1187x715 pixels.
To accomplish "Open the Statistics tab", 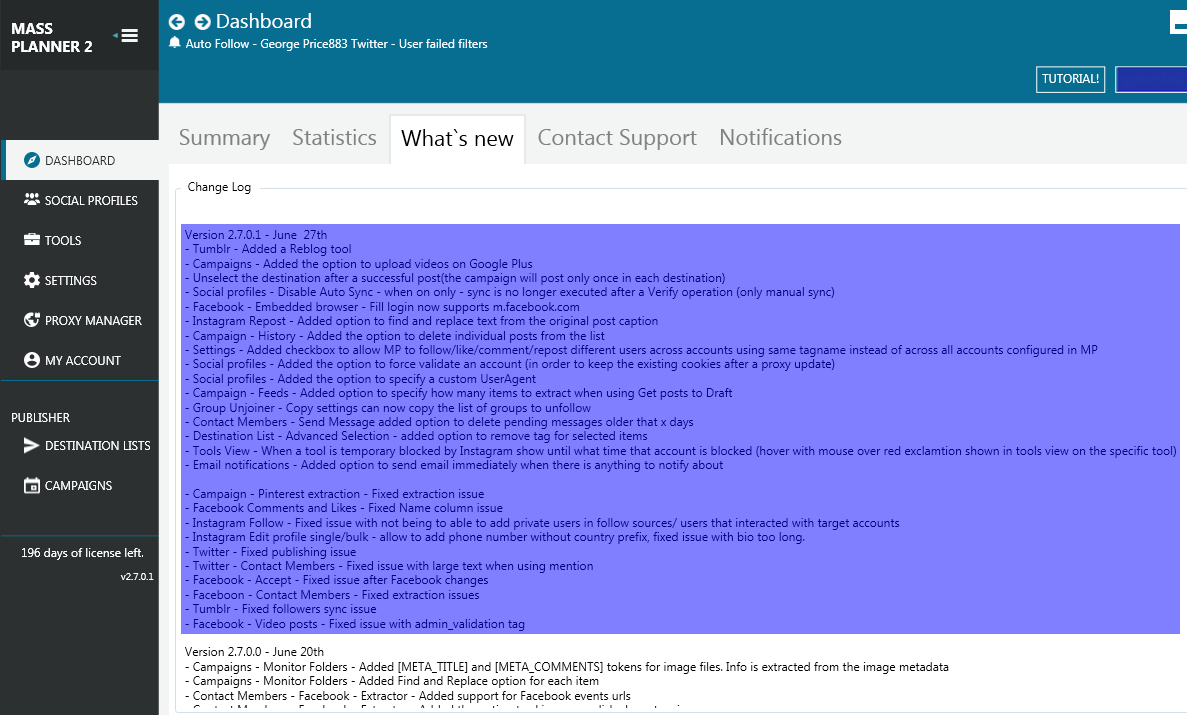I will click(x=334, y=138).
